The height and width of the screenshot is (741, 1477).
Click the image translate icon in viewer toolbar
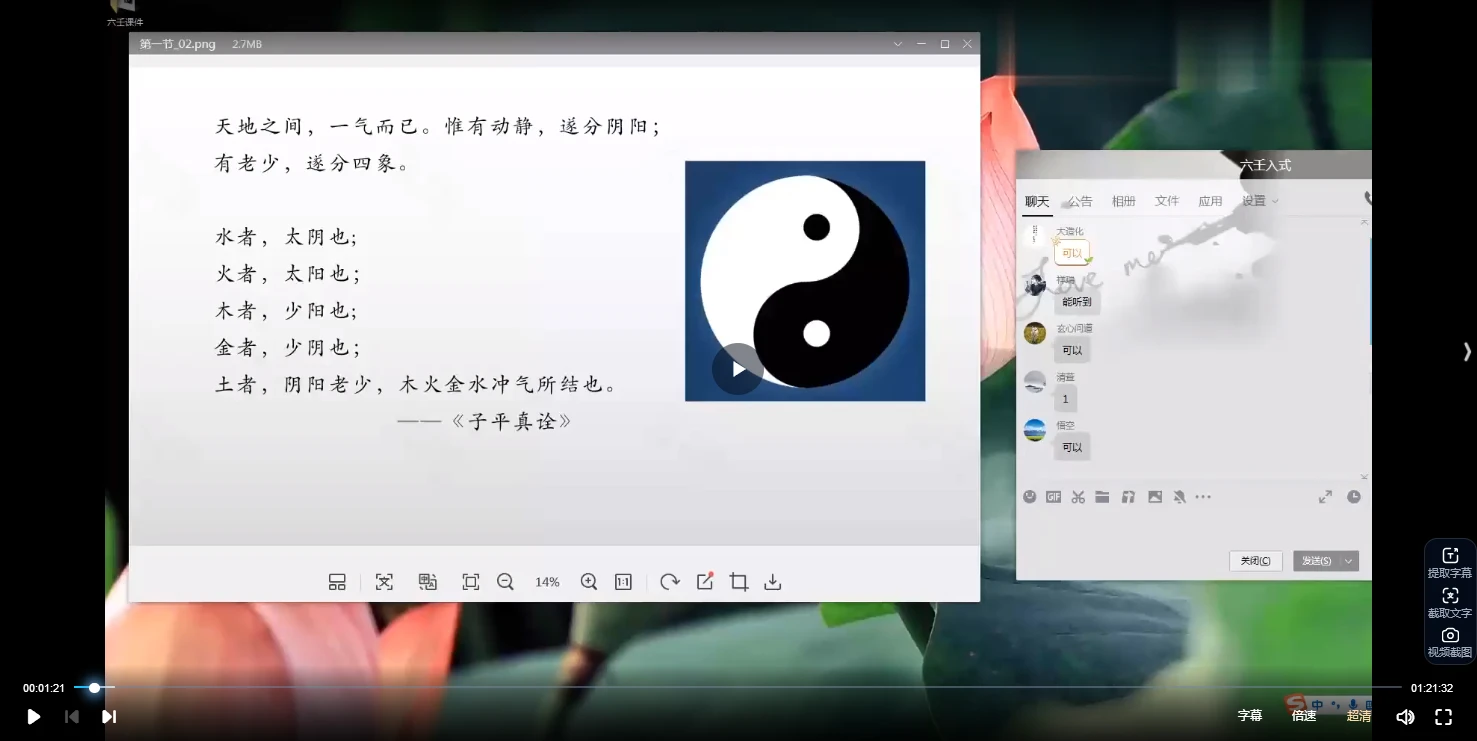coord(428,582)
